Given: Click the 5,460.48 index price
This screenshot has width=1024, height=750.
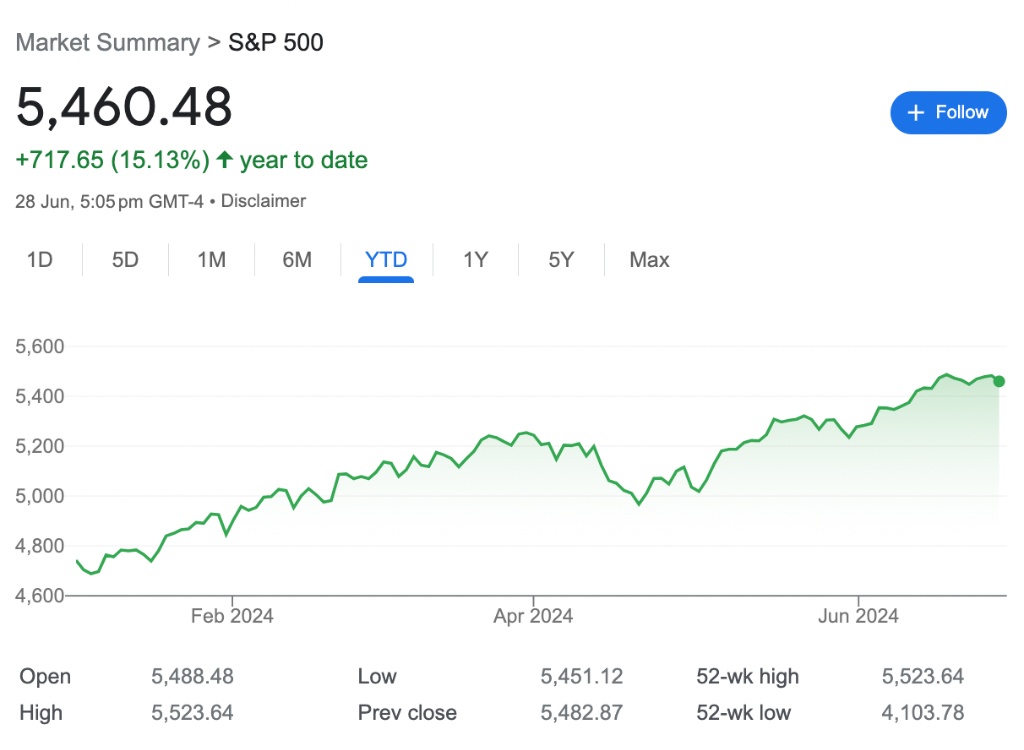Looking at the screenshot, I should point(124,107).
